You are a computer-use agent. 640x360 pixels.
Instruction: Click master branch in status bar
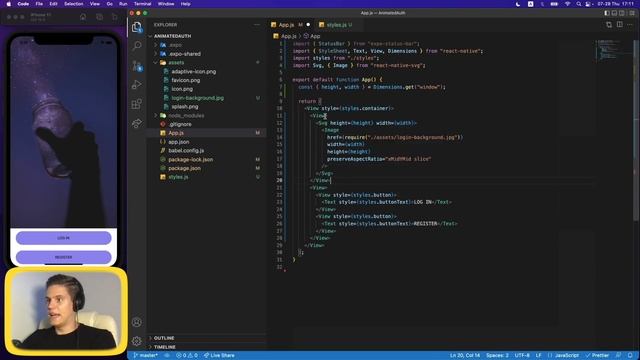[x=146, y=356]
